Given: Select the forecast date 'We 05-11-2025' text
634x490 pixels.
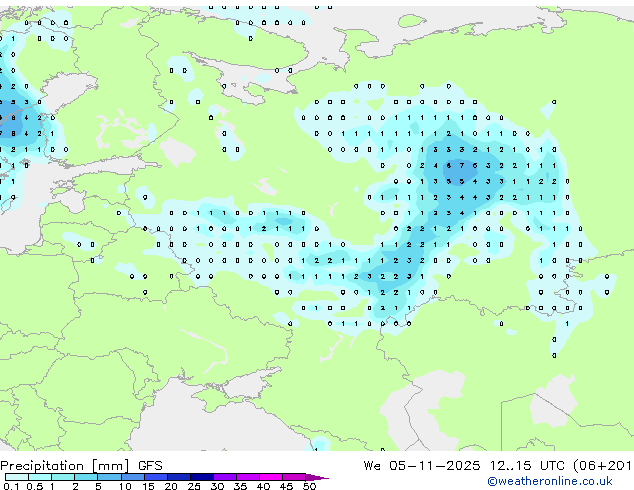Looking at the screenshot, I should 422,466.
